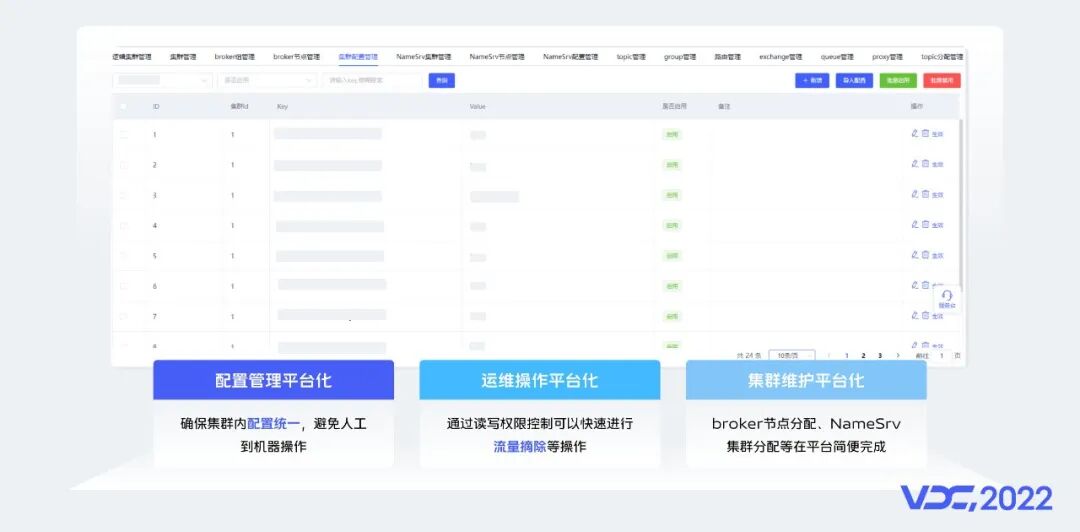Go to previous page with left arrow
Screen dimensions: 1080x532
coord(829,356)
